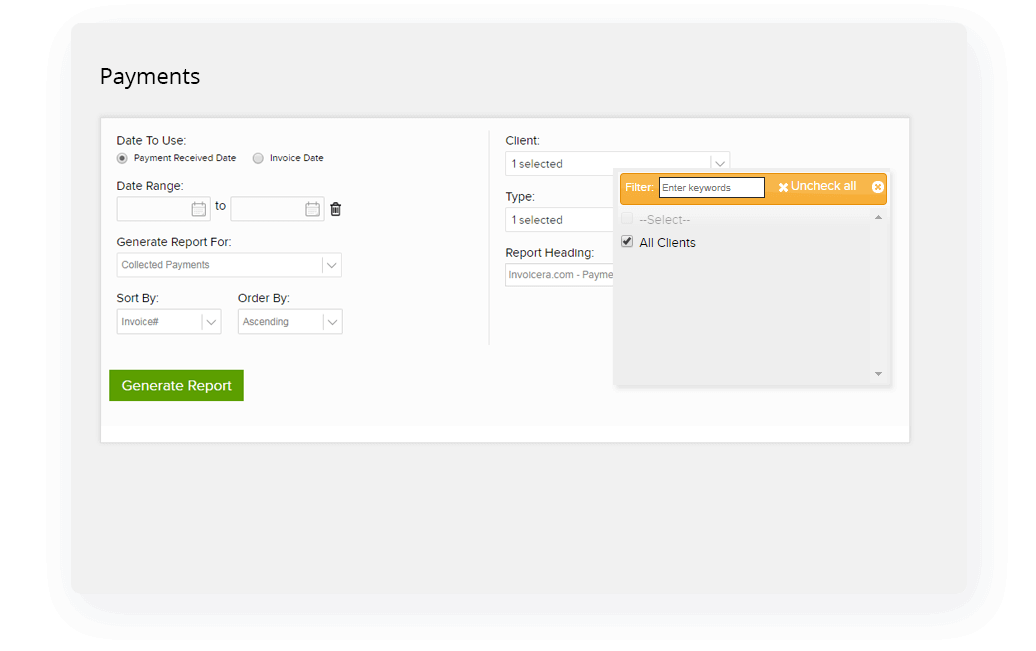The width and height of the screenshot is (1036, 651).
Task: Expand the Client multiselect dropdown
Action: pyautogui.click(x=617, y=163)
